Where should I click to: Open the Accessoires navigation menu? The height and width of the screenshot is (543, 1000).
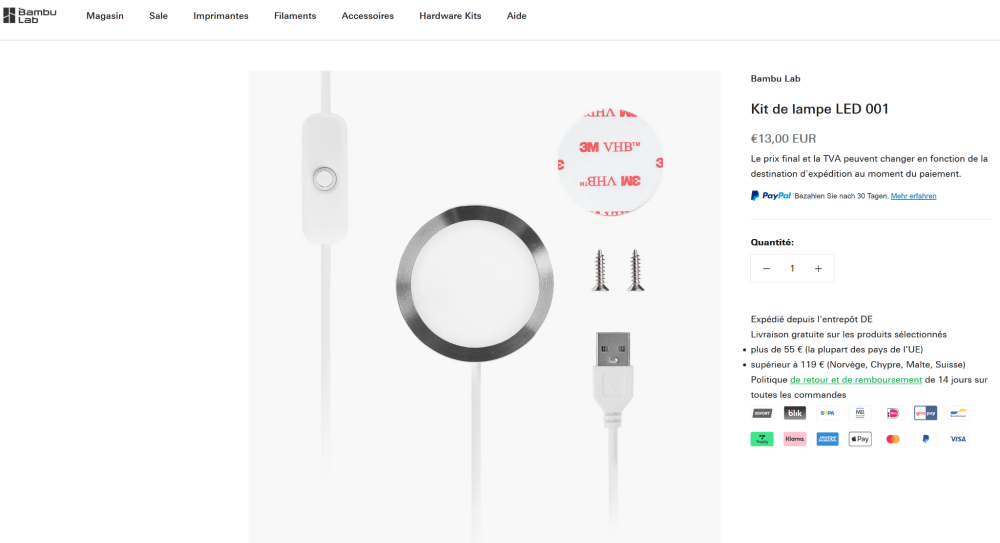[368, 16]
